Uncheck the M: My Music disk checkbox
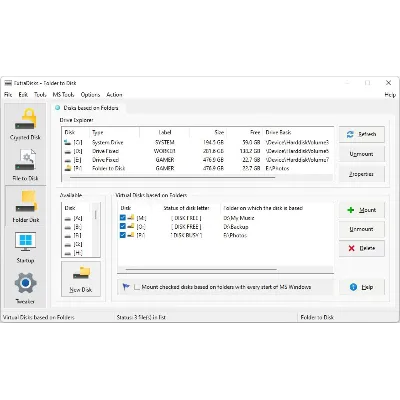Viewport: 400px width, 400px height. tap(123, 218)
